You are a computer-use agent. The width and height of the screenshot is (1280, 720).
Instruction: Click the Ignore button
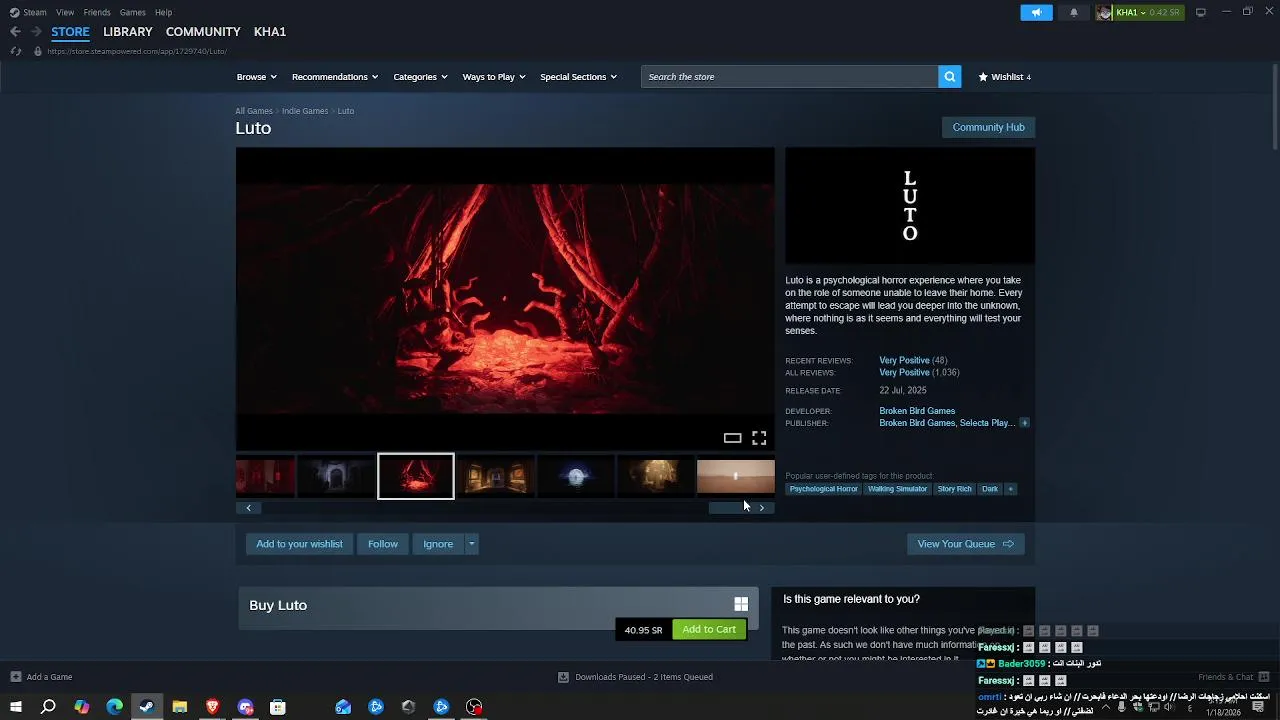438,544
